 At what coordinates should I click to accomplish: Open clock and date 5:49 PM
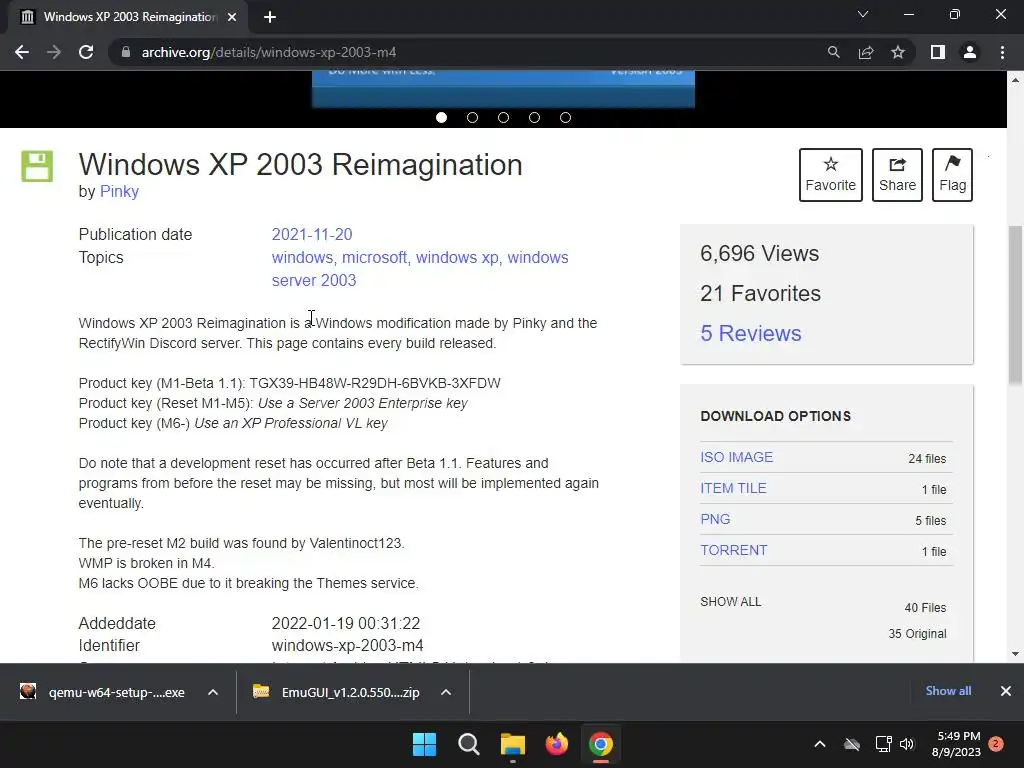(956, 744)
